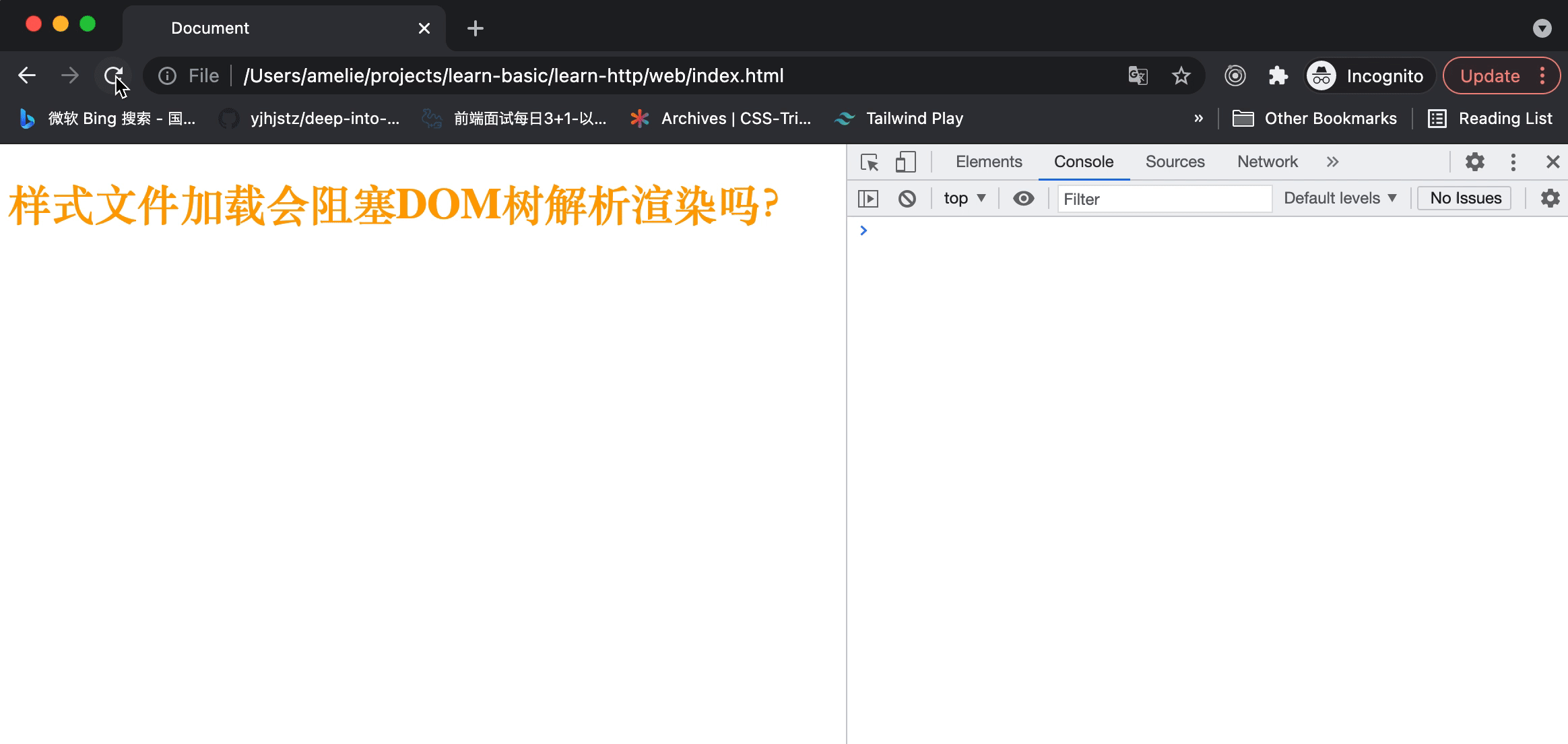Select the inspect element tool in DevTools
The image size is (1568, 744).
(870, 162)
